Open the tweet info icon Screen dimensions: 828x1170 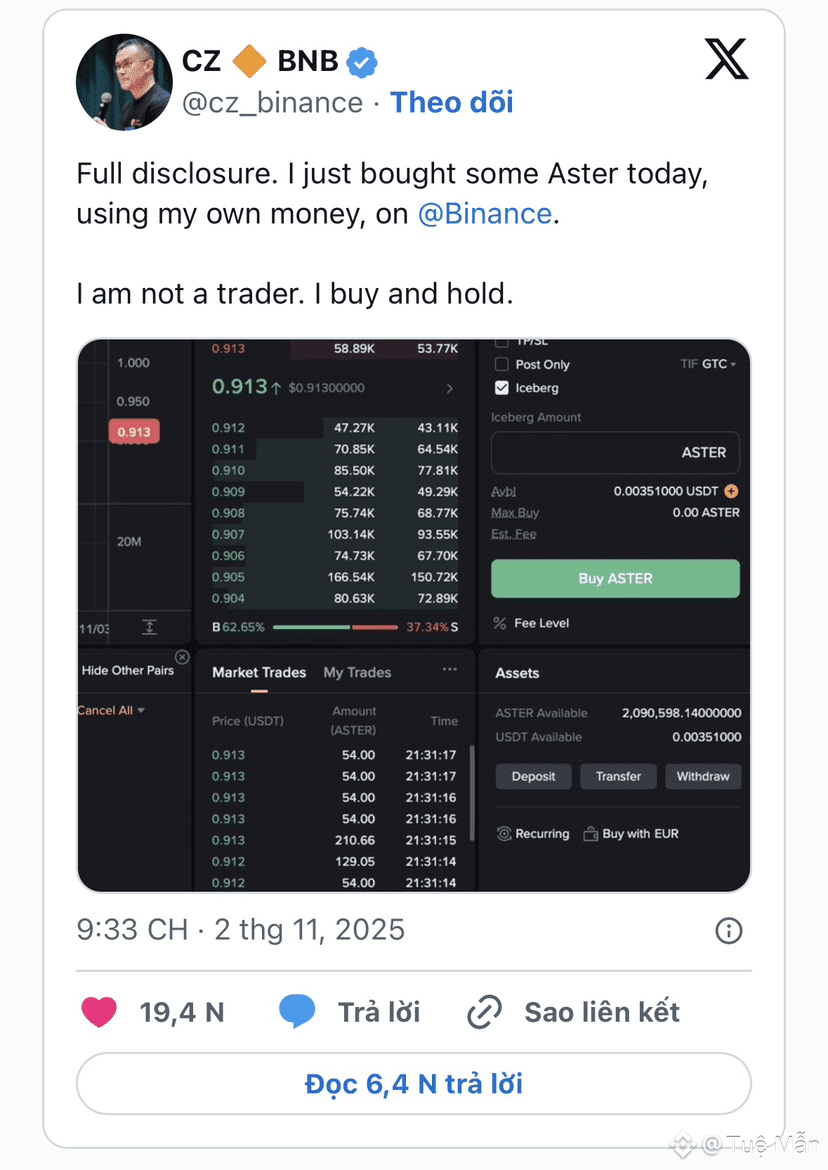tap(729, 931)
